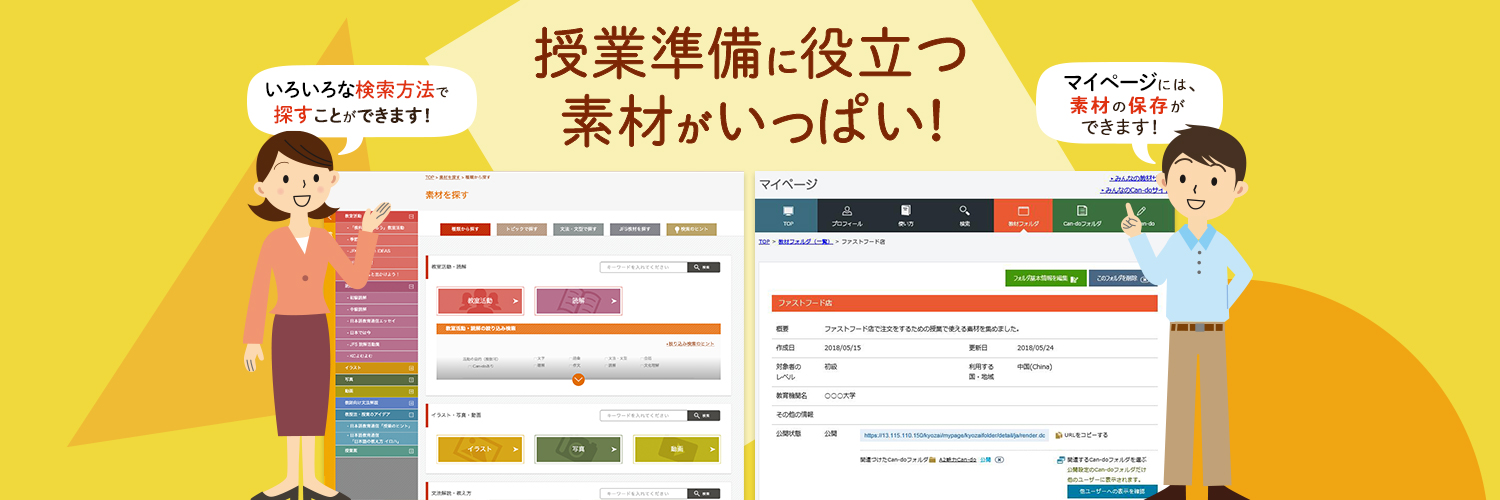
Task: Open the A2総力Can-do folder link
Action: coord(957,460)
